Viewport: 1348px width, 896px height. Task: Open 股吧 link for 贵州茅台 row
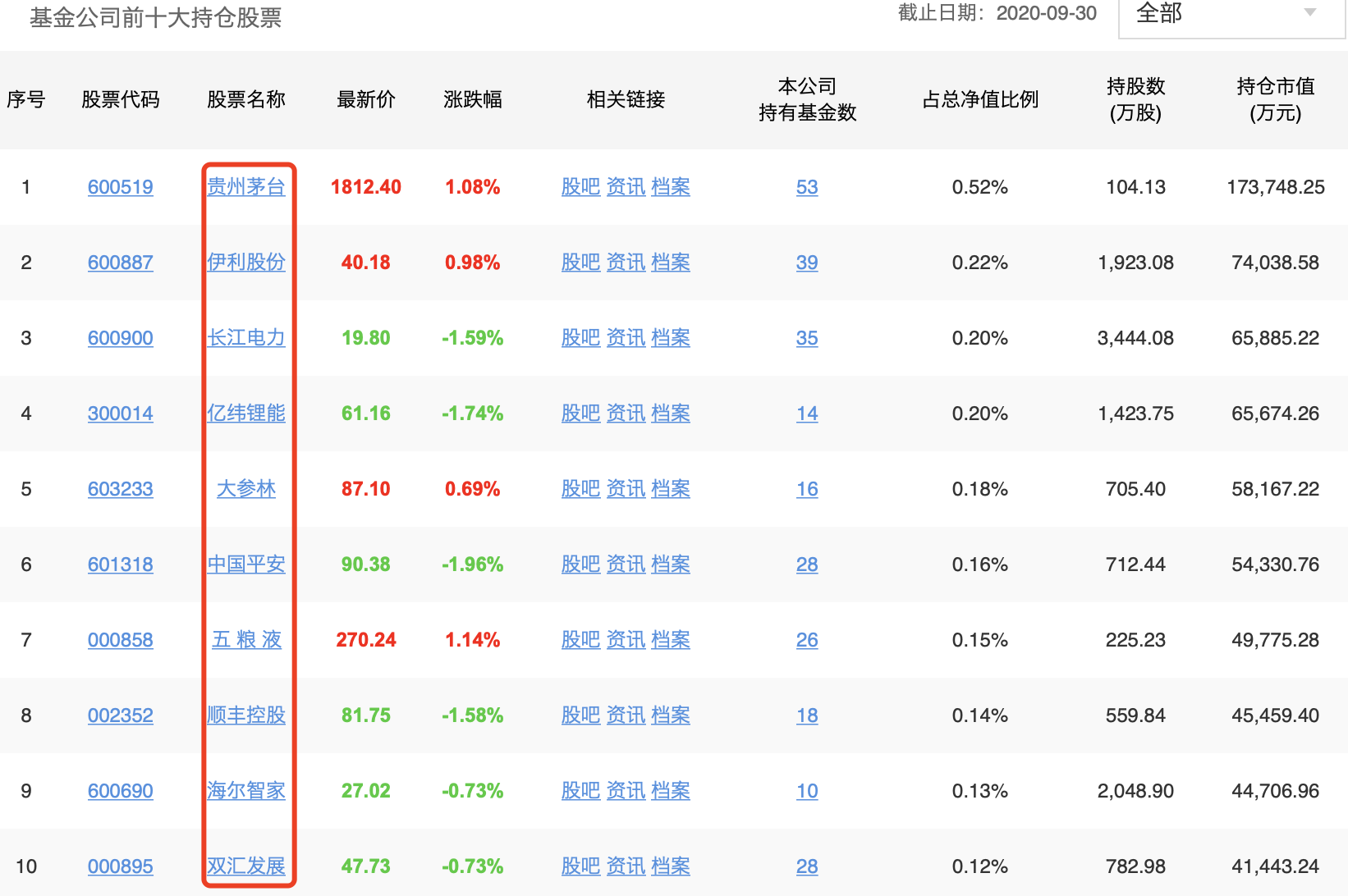tap(581, 187)
